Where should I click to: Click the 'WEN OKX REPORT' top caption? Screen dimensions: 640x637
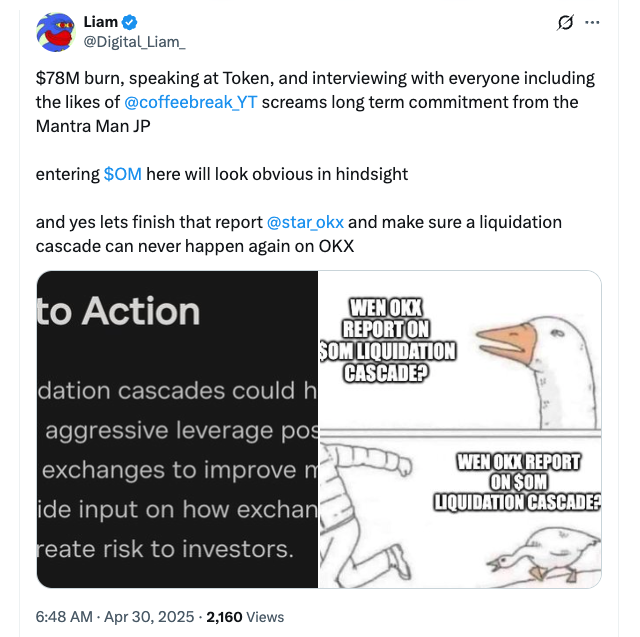point(387,340)
